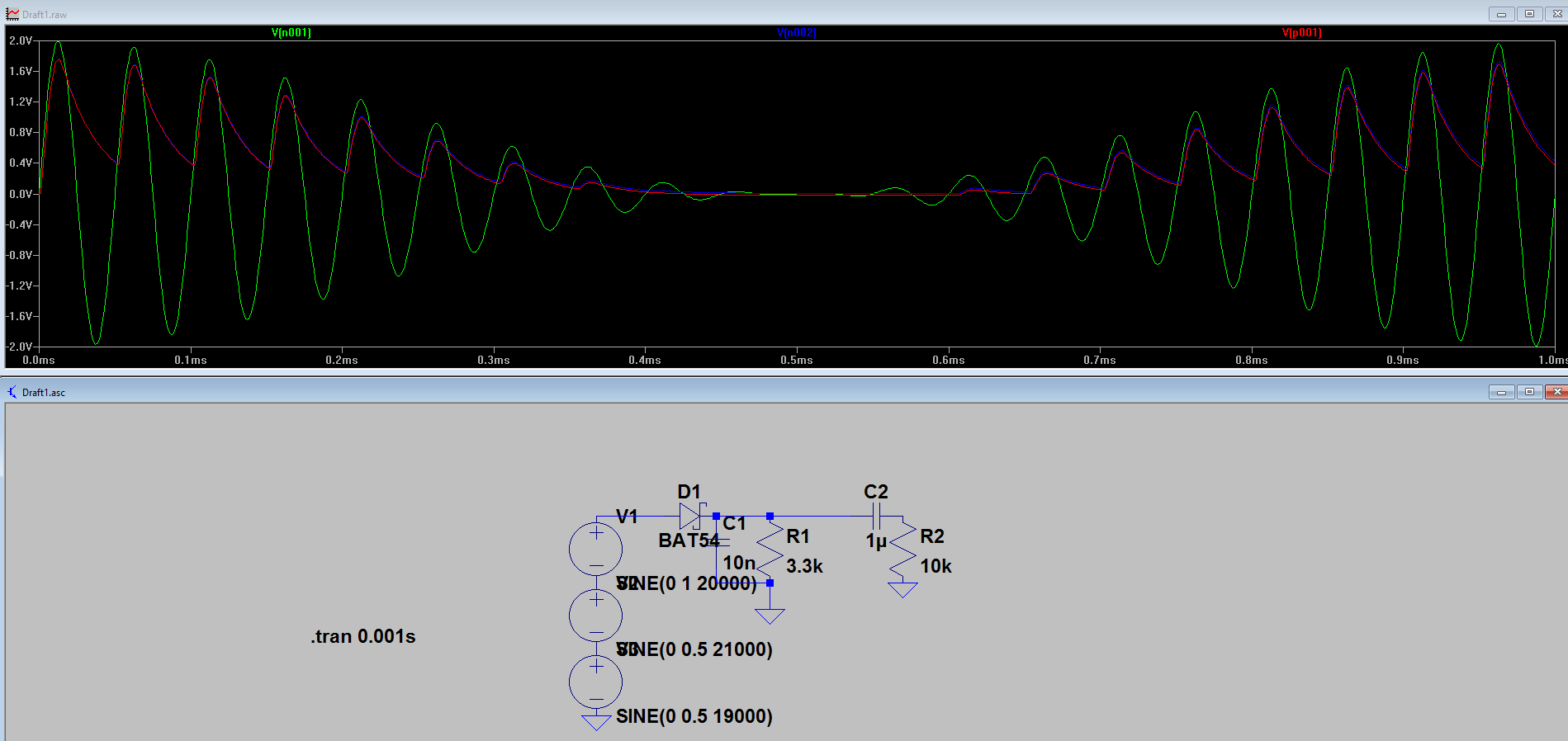Viewport: 1568px width, 741px height.
Task: Click the 3.3k resistor value text
Action: click(x=804, y=566)
